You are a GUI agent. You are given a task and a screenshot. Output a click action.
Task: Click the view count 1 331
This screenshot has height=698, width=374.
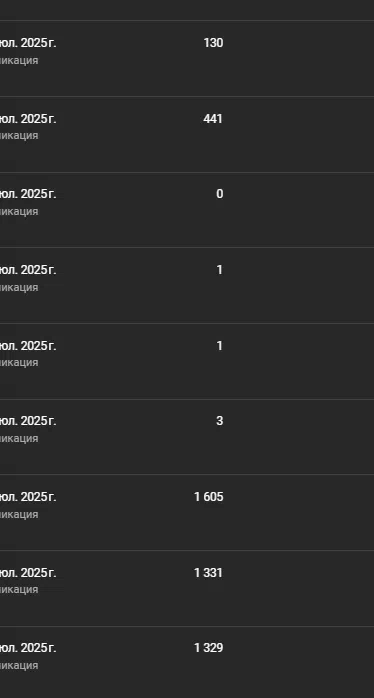(208, 572)
